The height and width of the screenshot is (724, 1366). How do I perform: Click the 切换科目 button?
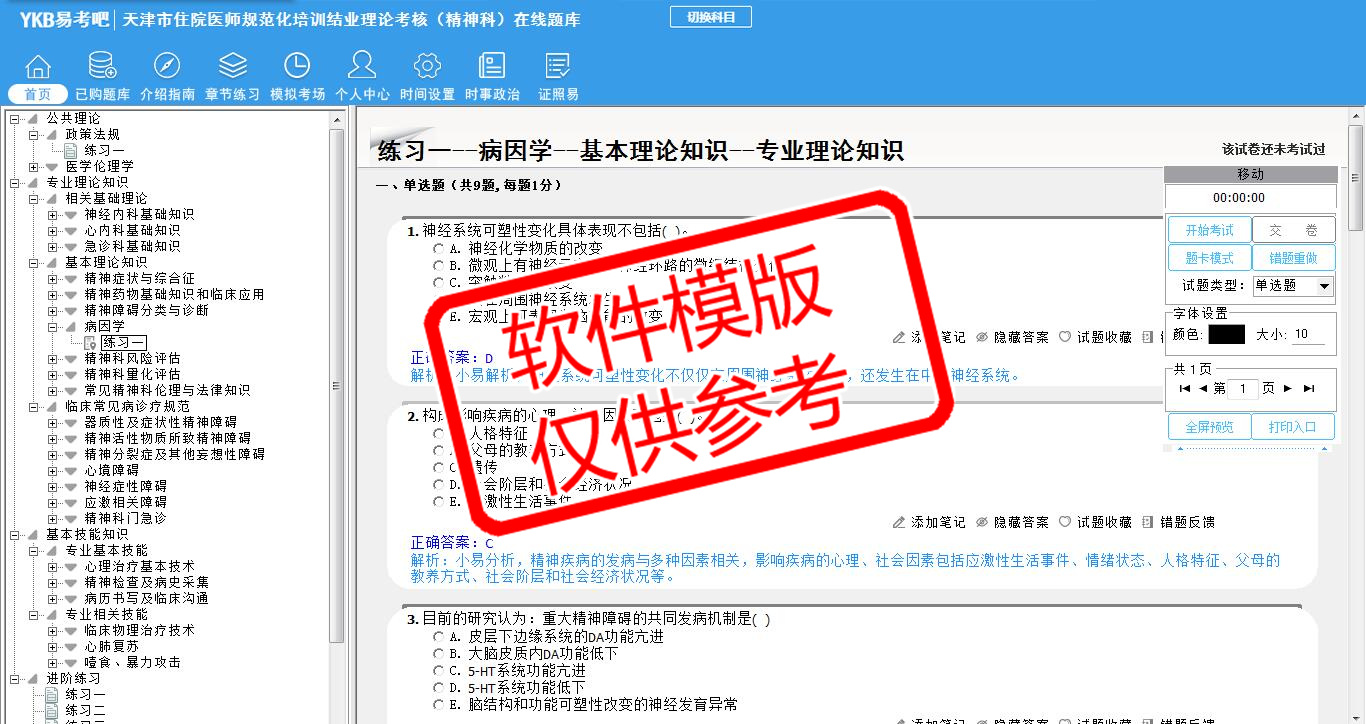pyautogui.click(x=710, y=17)
